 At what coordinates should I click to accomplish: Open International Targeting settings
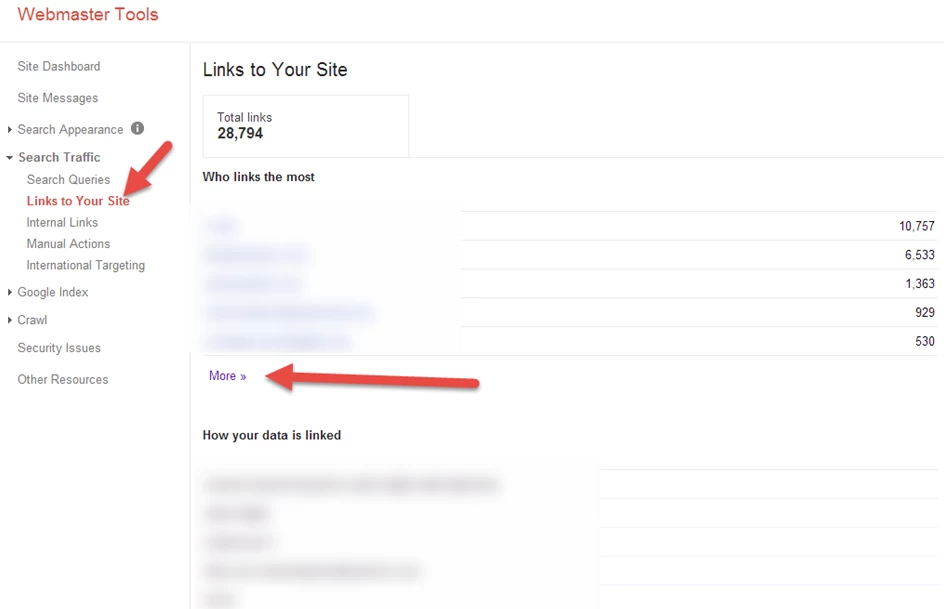pos(85,265)
